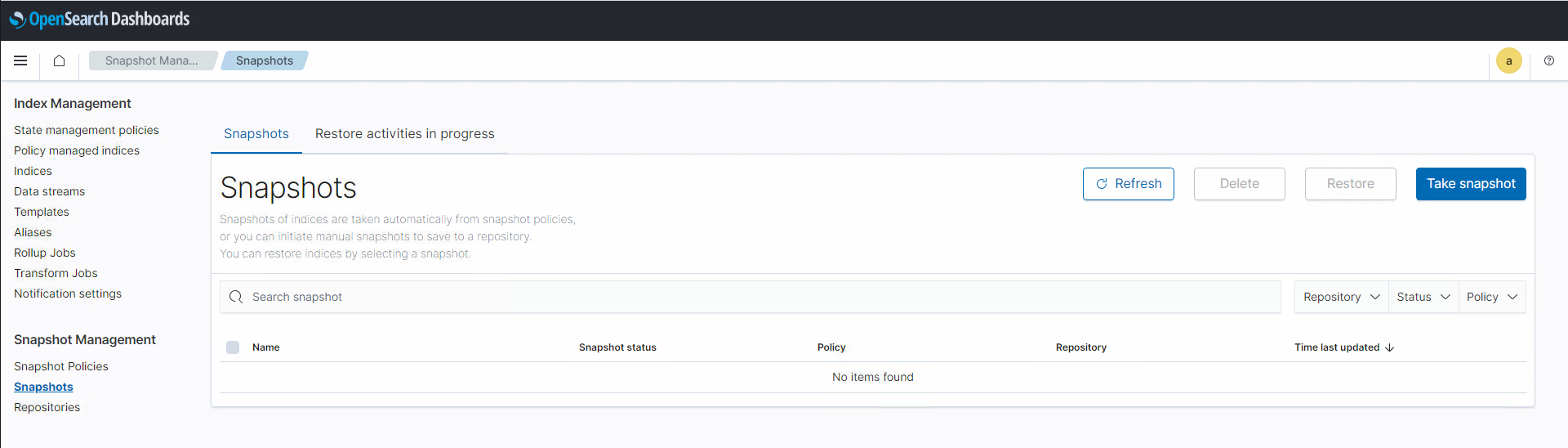Switch to the Snapshots tab
1568x448 pixels.
pos(256,134)
